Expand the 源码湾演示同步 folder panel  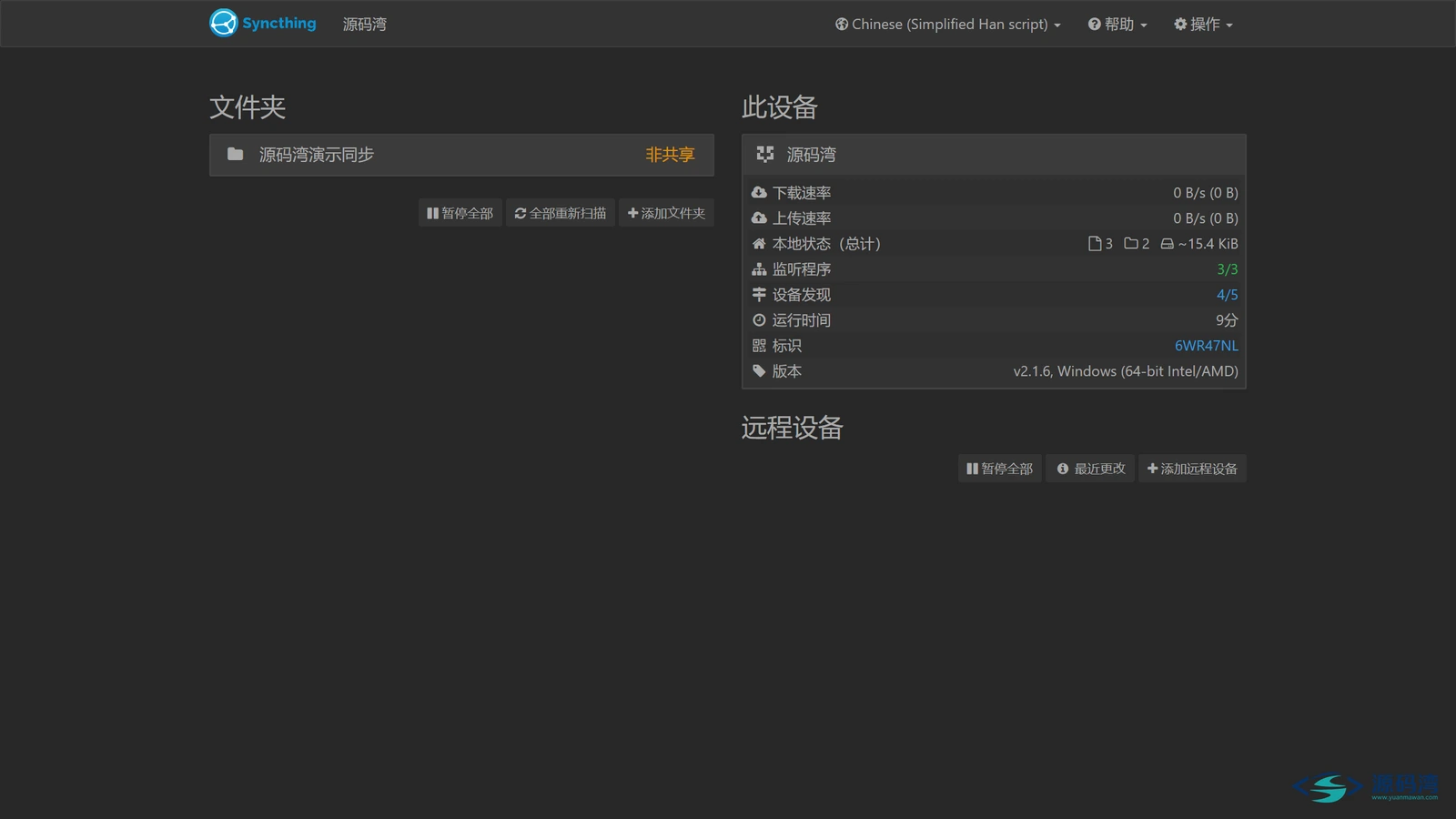[x=461, y=155]
